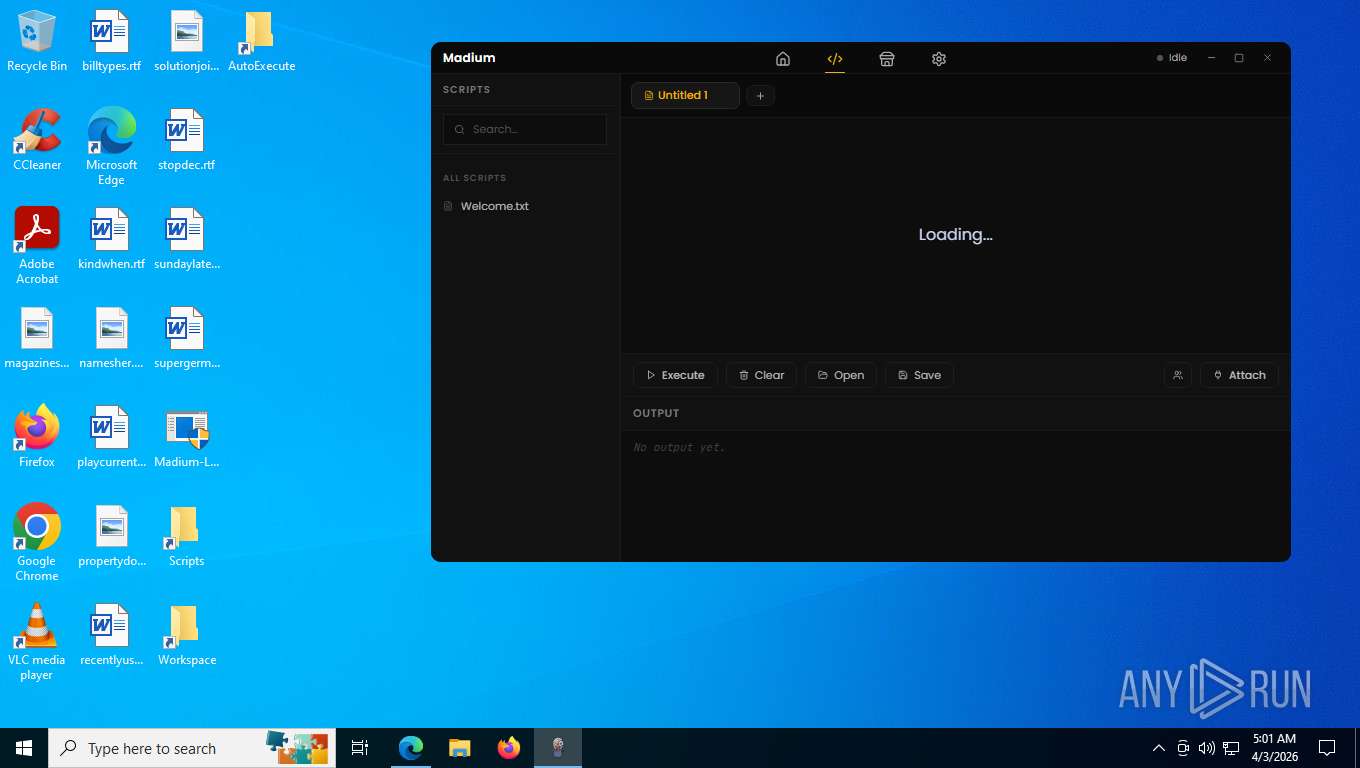Select propertydo image file on desktop
This screenshot has width=1360, height=768.
tap(111, 536)
